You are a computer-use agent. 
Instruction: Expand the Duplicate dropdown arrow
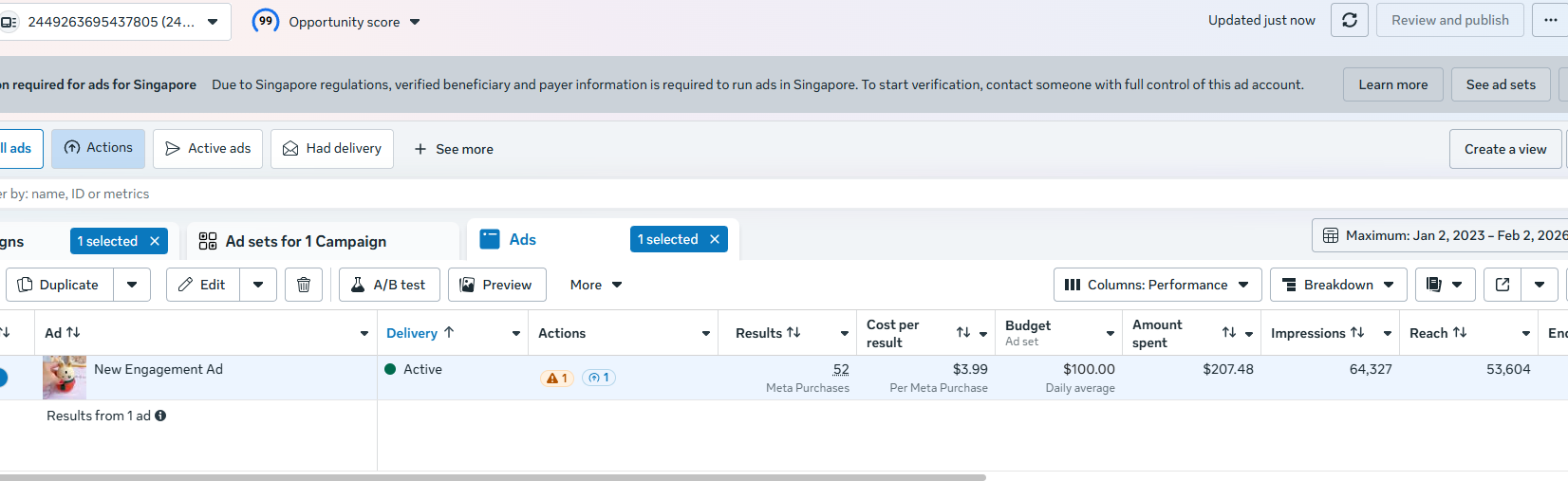coord(132,285)
